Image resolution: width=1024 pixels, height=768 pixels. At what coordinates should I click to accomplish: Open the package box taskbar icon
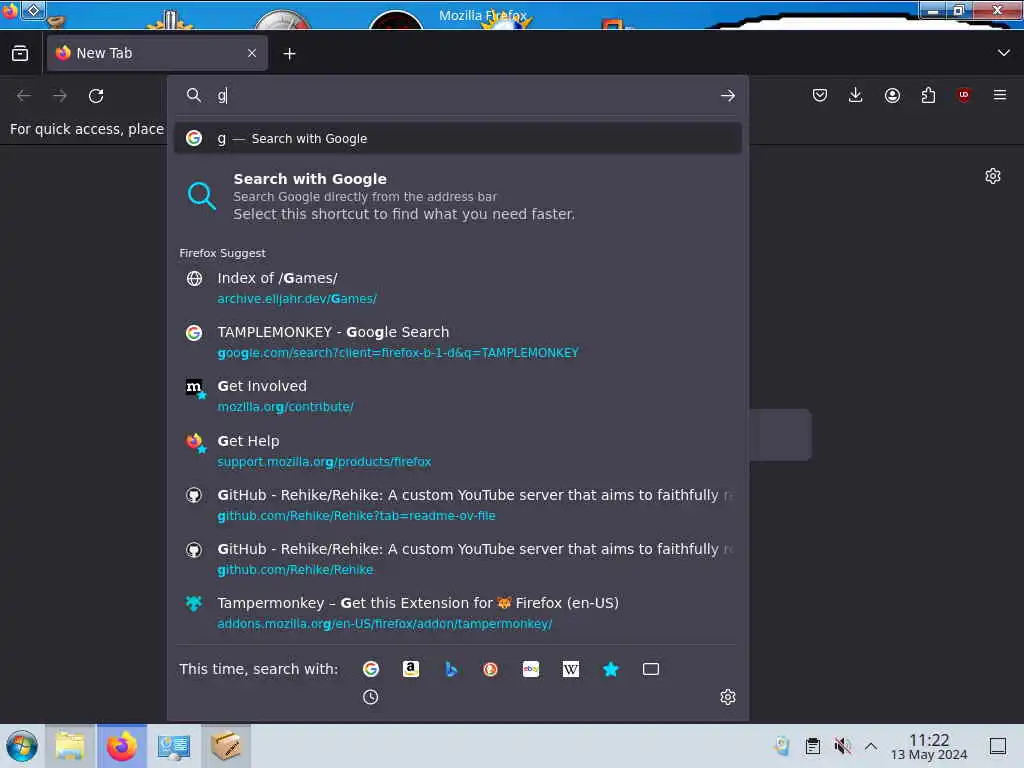[x=226, y=746]
